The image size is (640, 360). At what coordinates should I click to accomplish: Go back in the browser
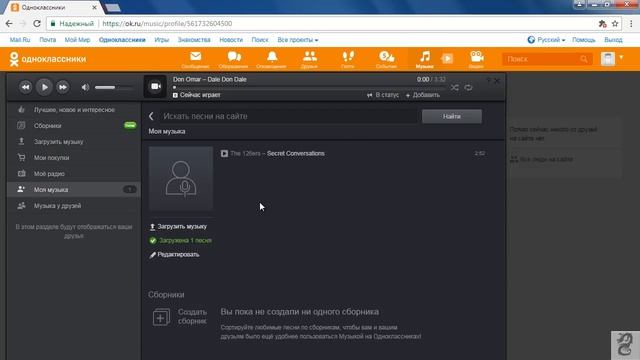click(9, 24)
